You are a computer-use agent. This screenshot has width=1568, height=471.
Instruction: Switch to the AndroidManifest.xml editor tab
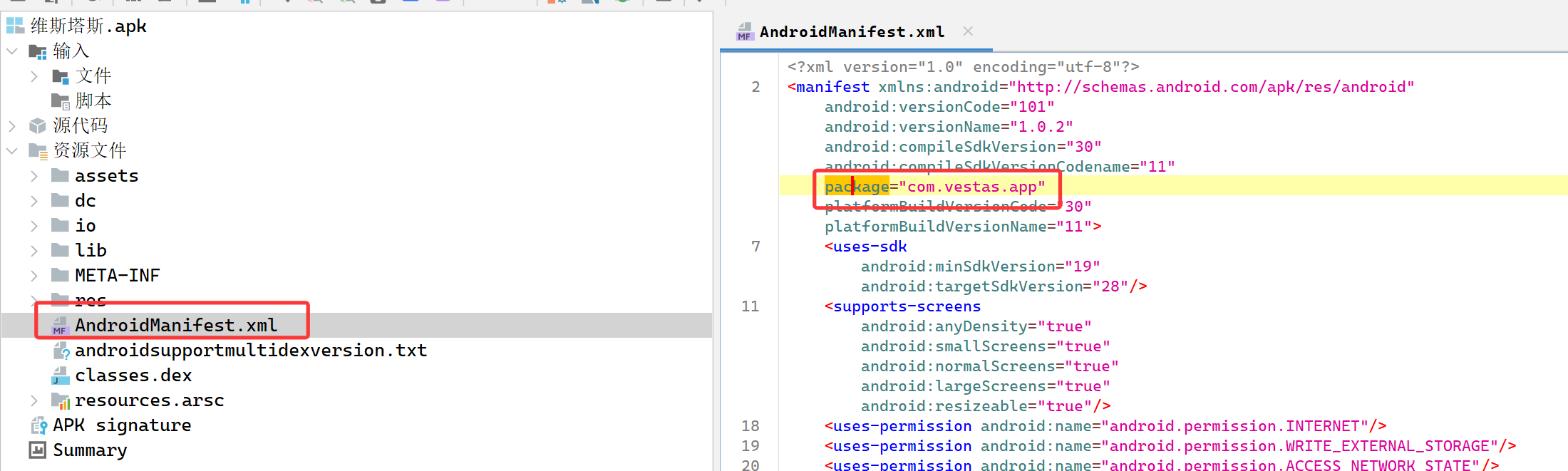852,32
